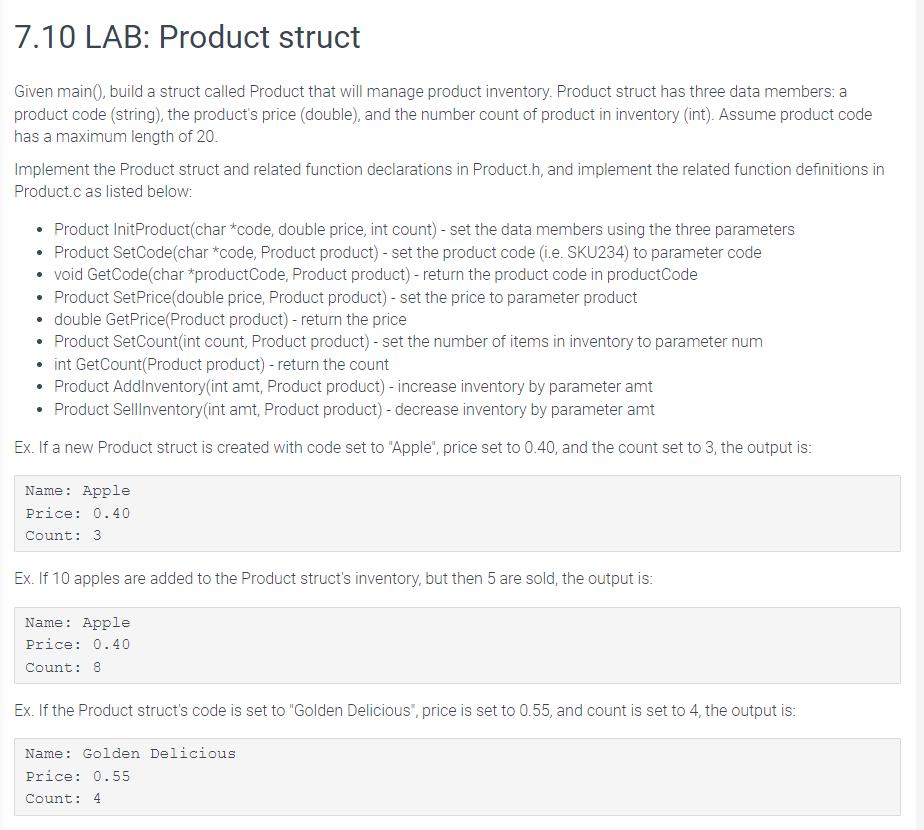Click the Golden Delicious output code box

(x=457, y=777)
